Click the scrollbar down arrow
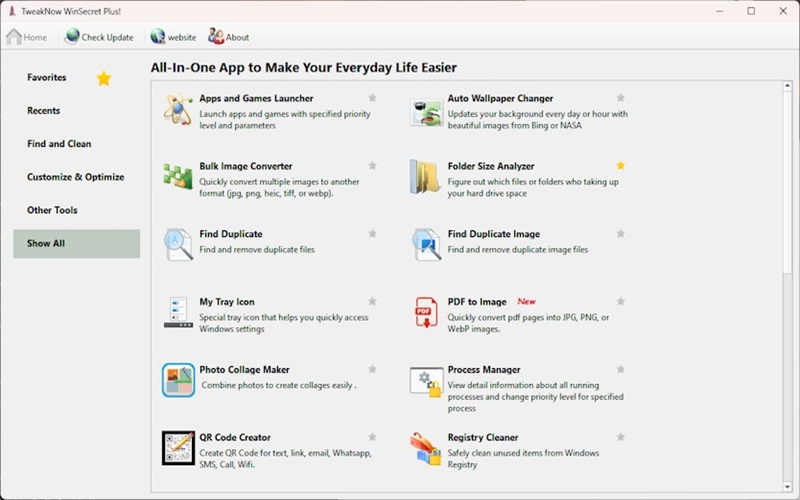800x500 pixels. click(x=787, y=487)
